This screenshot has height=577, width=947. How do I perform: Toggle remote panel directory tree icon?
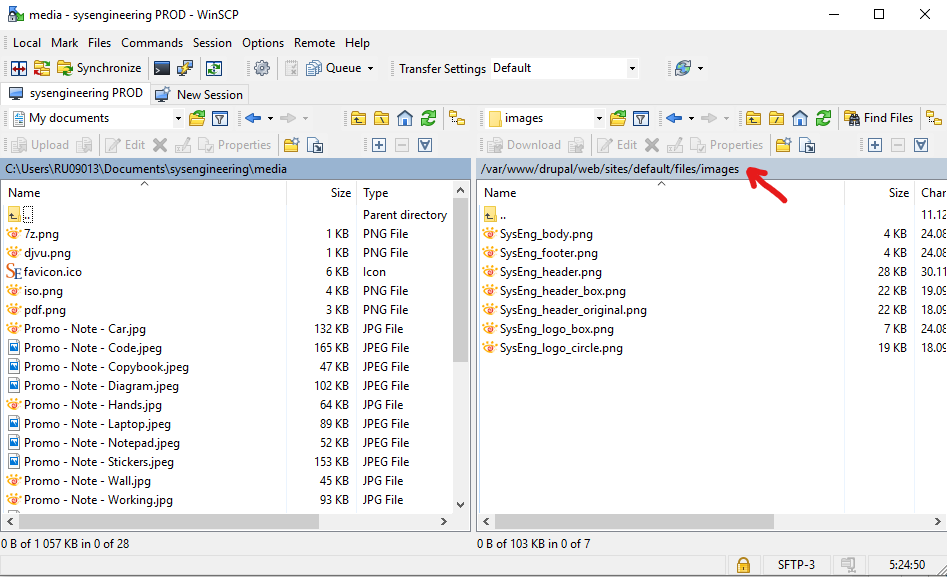pyautogui.click(x=934, y=118)
